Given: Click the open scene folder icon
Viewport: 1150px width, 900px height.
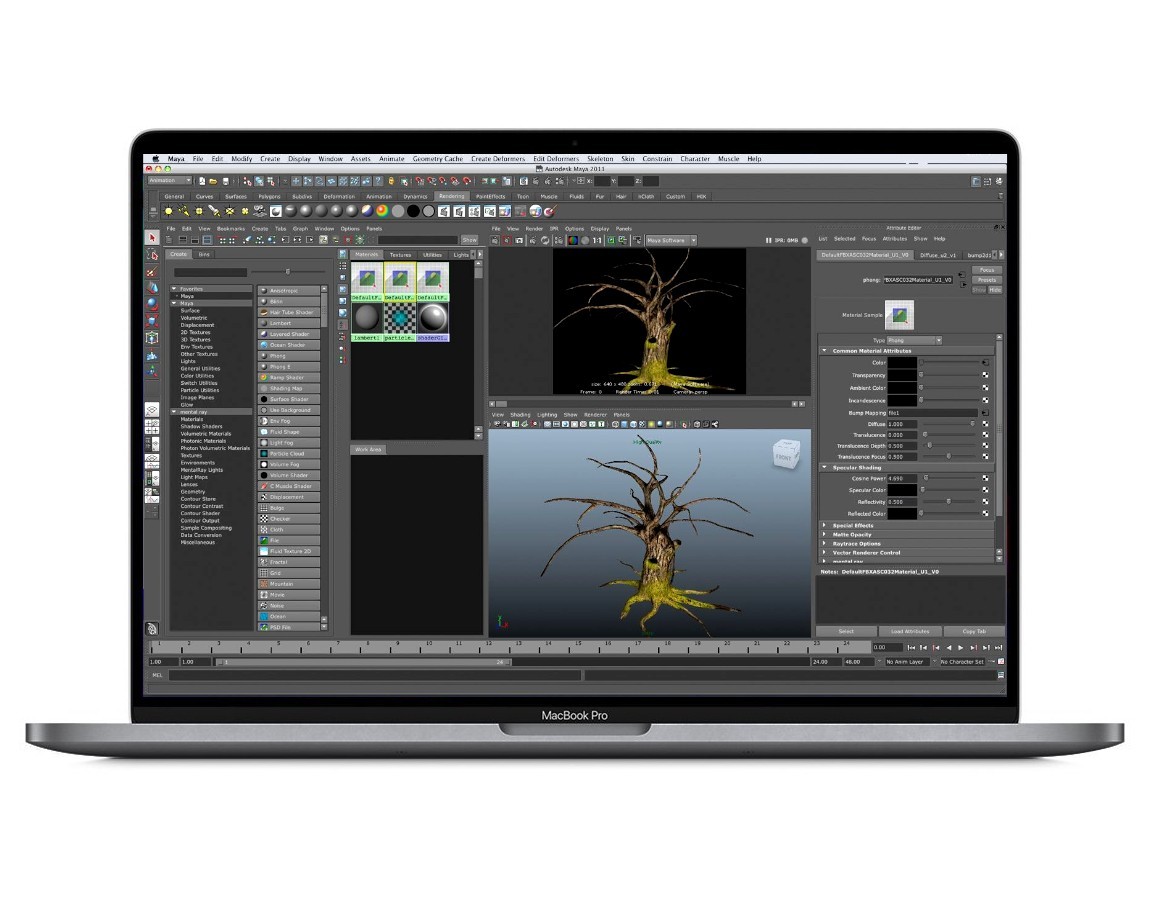Looking at the screenshot, I should (x=213, y=180).
